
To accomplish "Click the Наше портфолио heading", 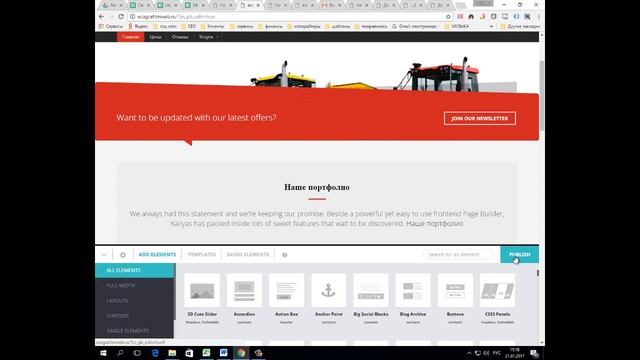I will point(317,187).
